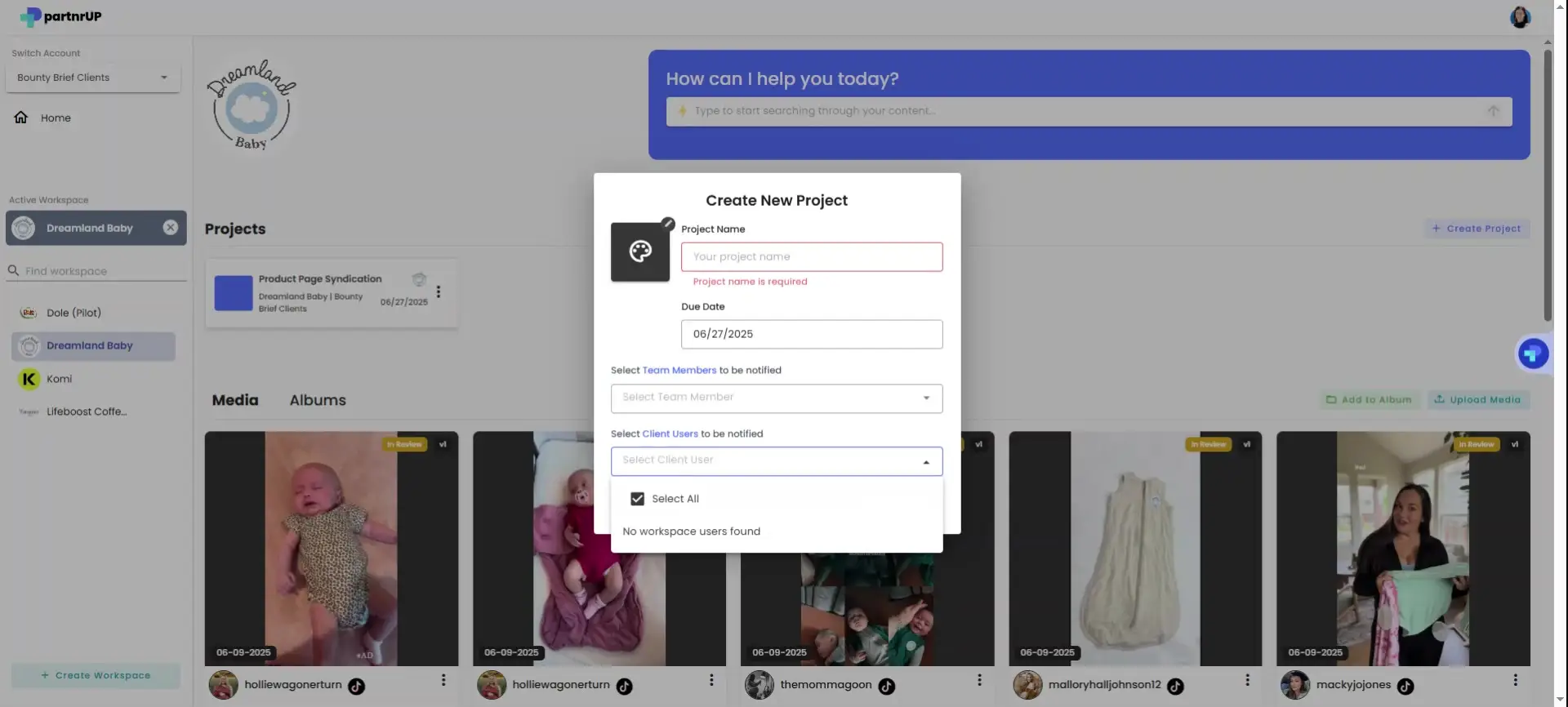The image size is (1568, 707).
Task: Remove active Dreamland Baby workspace with X
Action: [170, 228]
